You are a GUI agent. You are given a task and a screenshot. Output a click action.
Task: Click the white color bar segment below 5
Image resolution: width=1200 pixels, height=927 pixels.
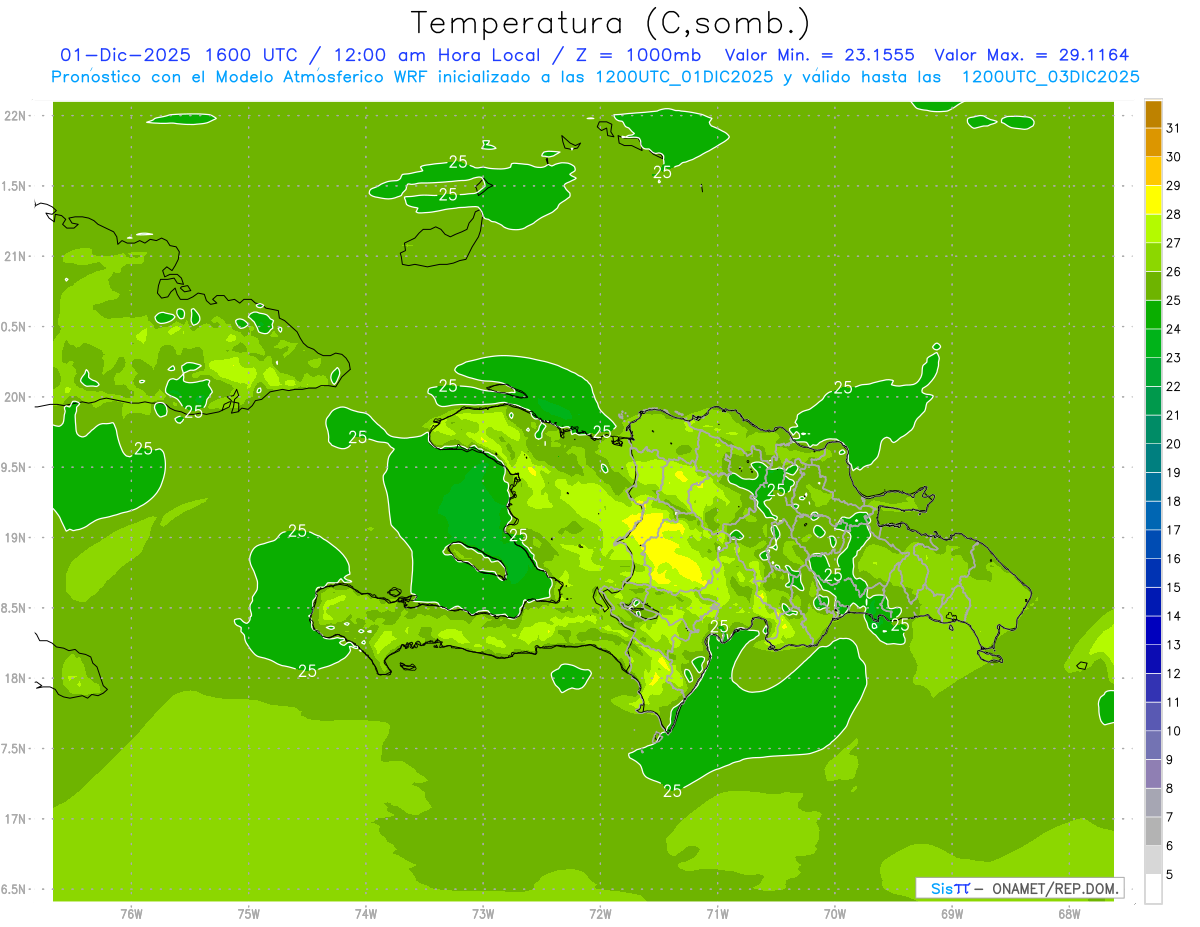click(x=1153, y=889)
